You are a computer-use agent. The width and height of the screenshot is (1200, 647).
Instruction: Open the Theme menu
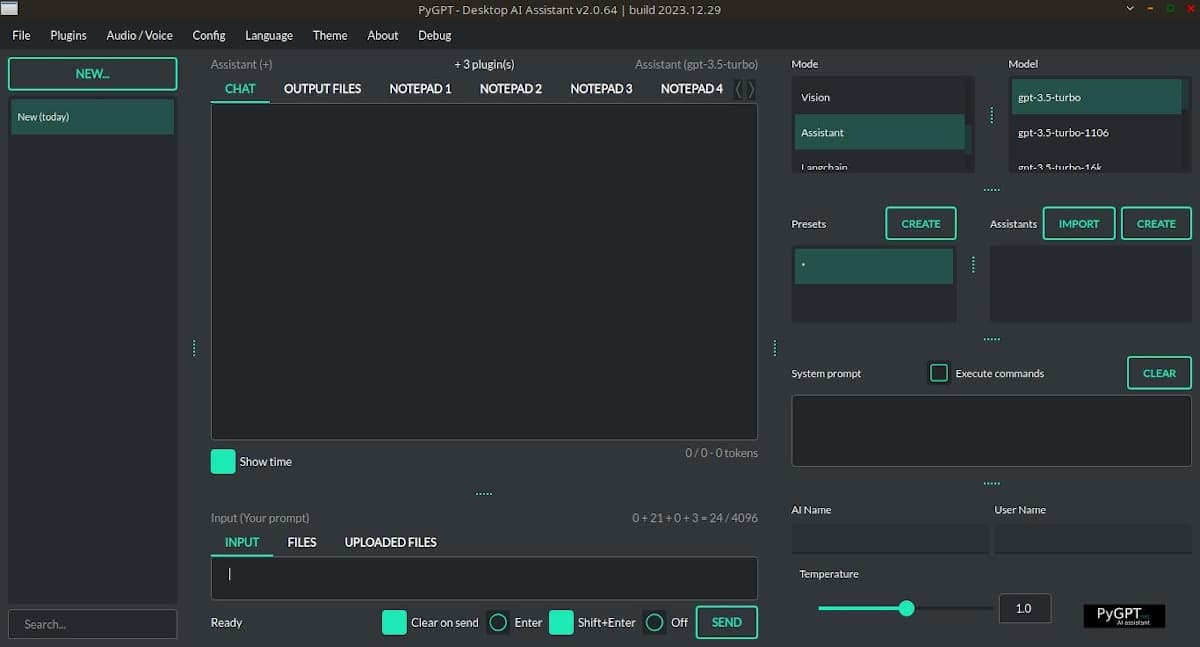330,35
